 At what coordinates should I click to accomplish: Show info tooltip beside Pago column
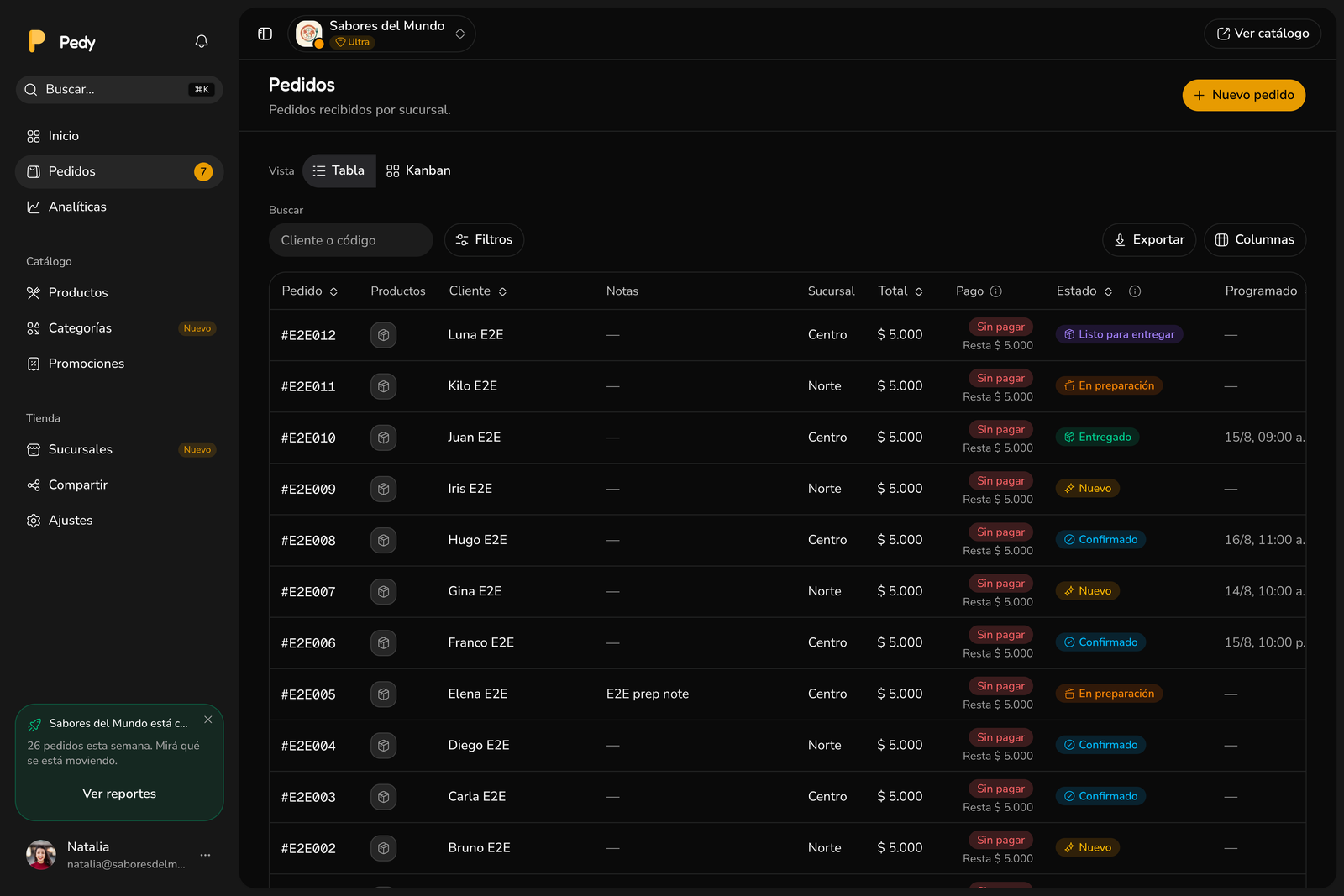click(x=996, y=291)
